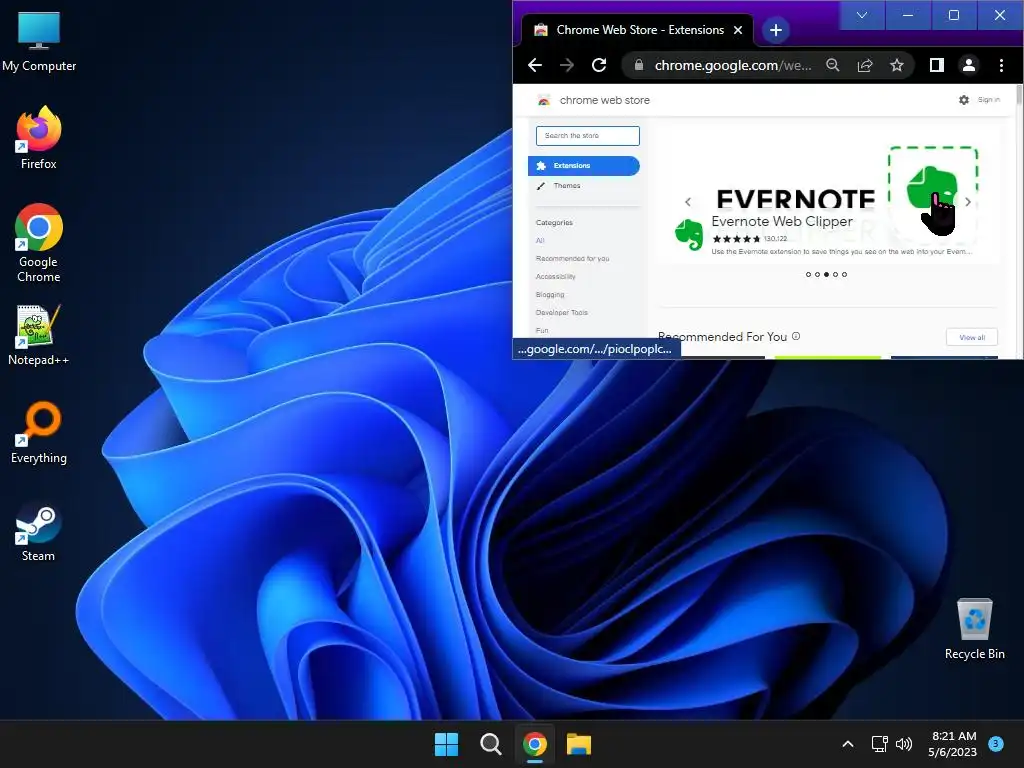
Task: Click the lock icon in address bar
Action: [x=639, y=65]
